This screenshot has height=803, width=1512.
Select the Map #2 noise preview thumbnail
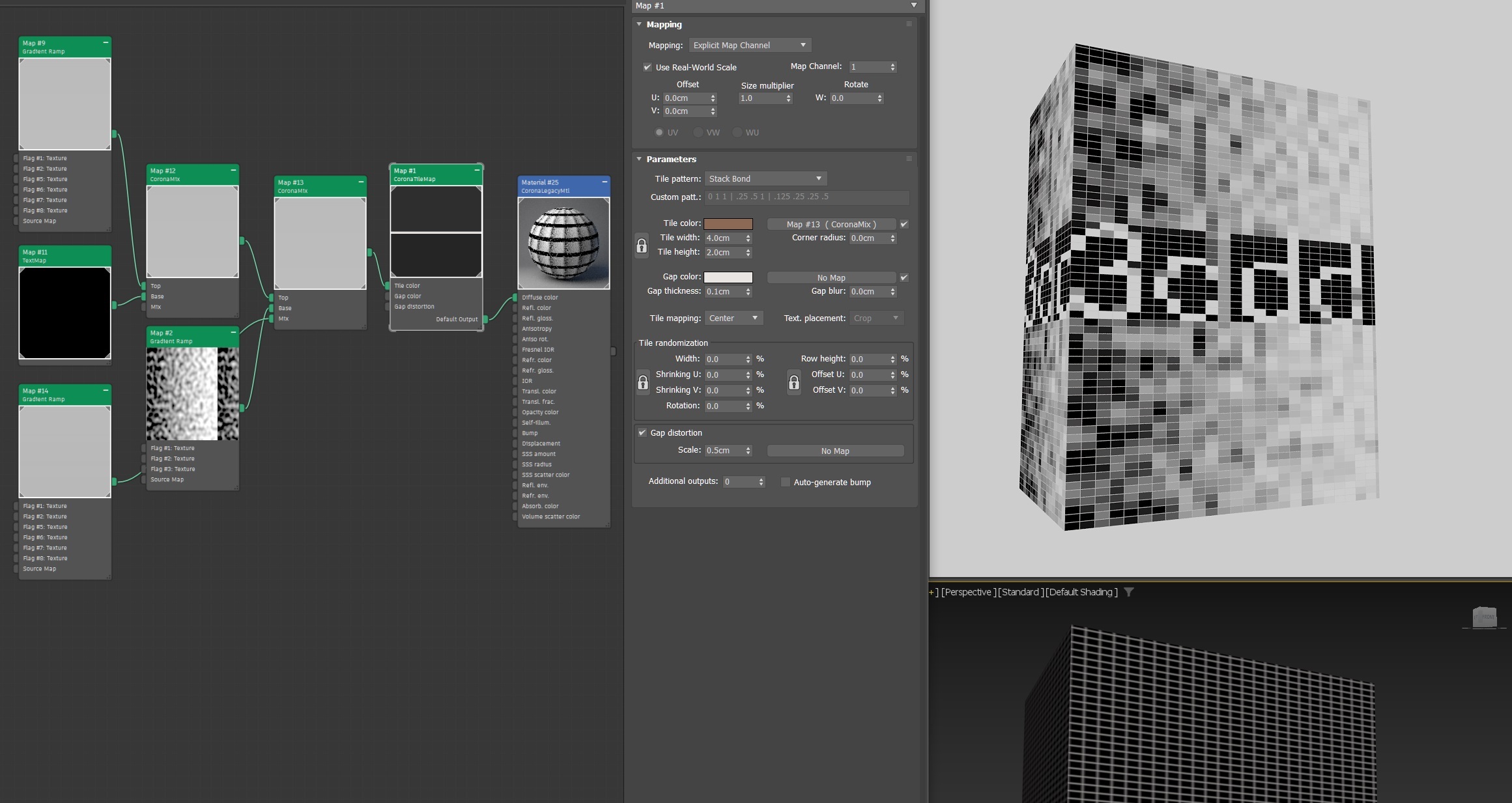(192, 393)
